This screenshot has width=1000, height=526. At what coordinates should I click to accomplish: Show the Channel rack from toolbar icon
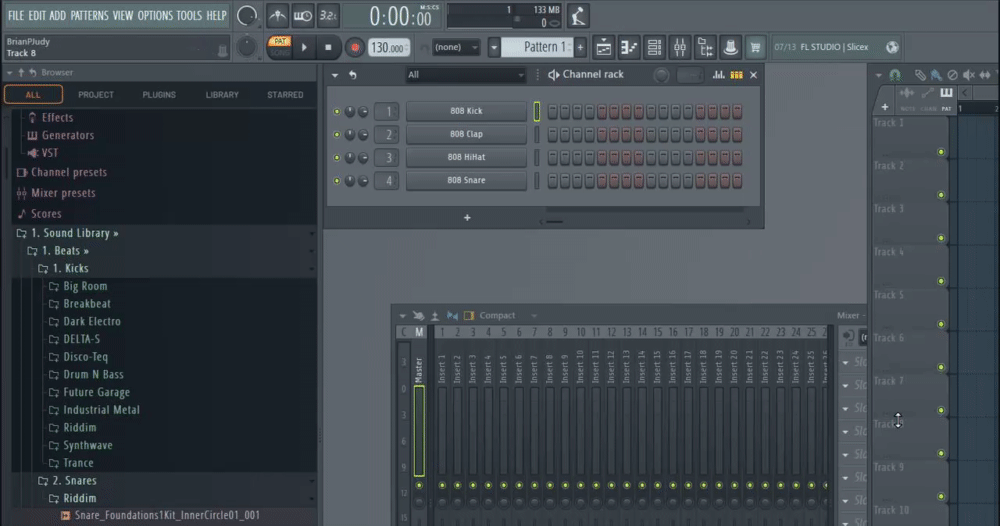(x=654, y=47)
